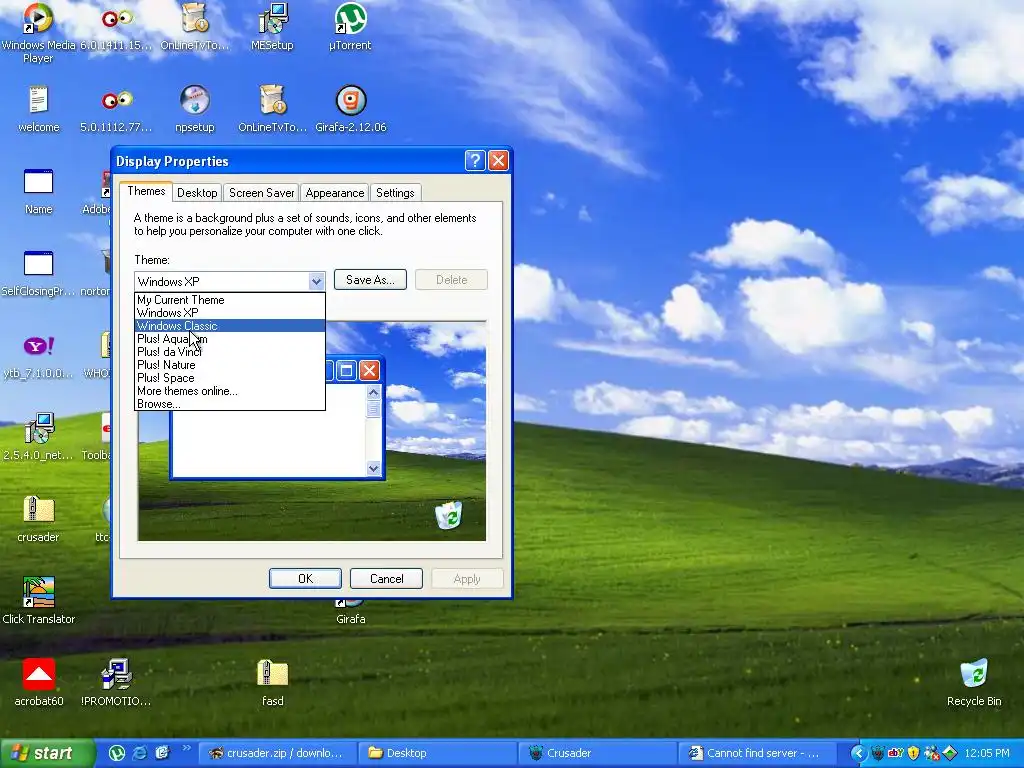Show hidden tray icons arrow
1024x768 pixels.
[x=859, y=754]
